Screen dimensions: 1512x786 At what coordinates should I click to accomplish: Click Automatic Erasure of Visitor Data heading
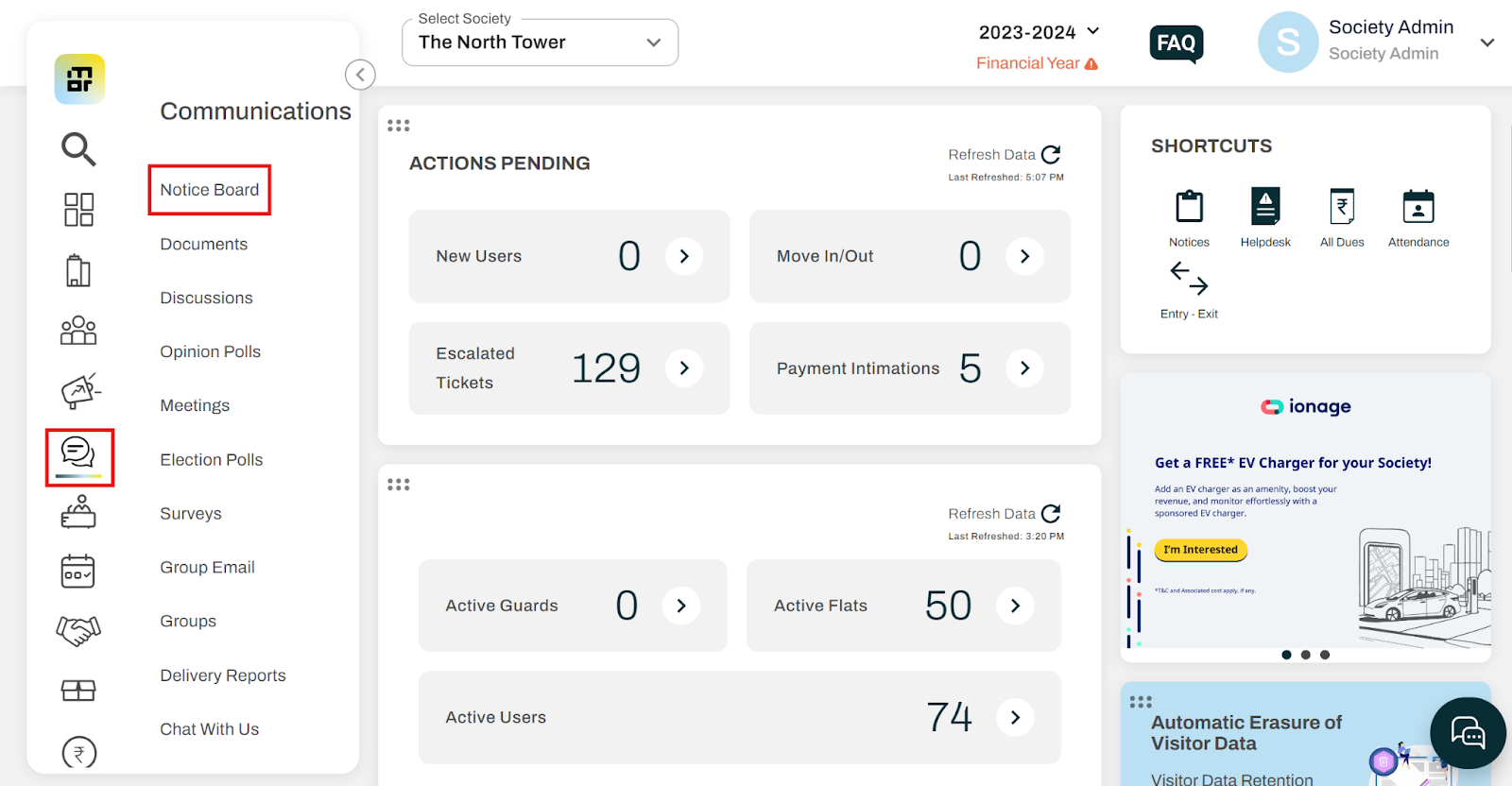1246,733
